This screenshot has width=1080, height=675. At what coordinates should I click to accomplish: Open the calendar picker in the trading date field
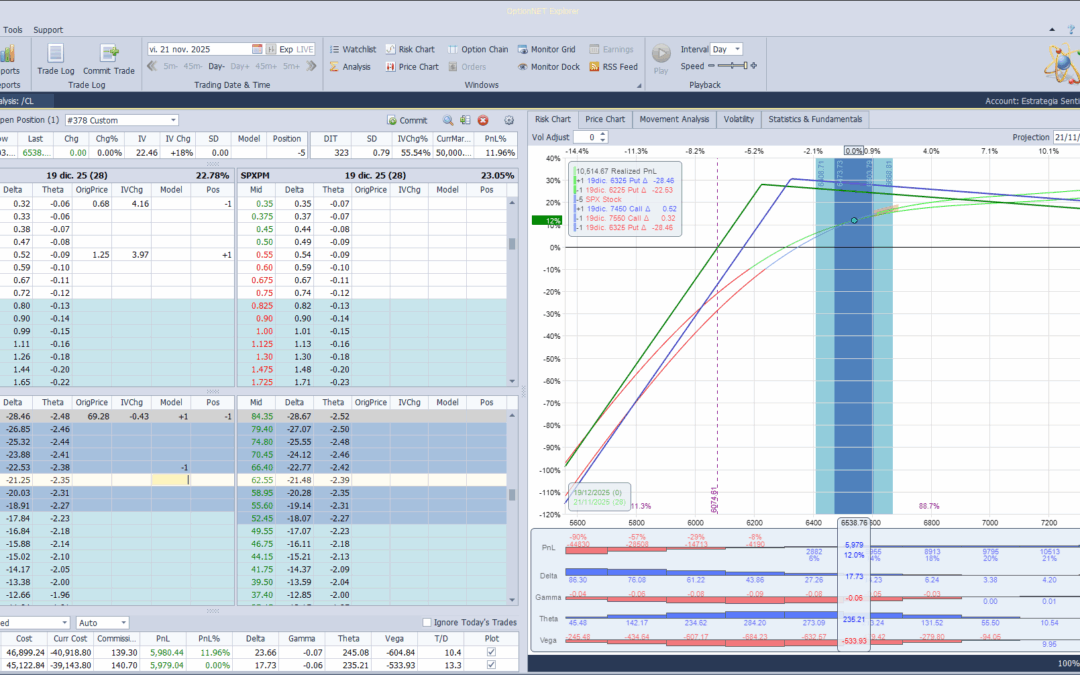pyautogui.click(x=257, y=49)
